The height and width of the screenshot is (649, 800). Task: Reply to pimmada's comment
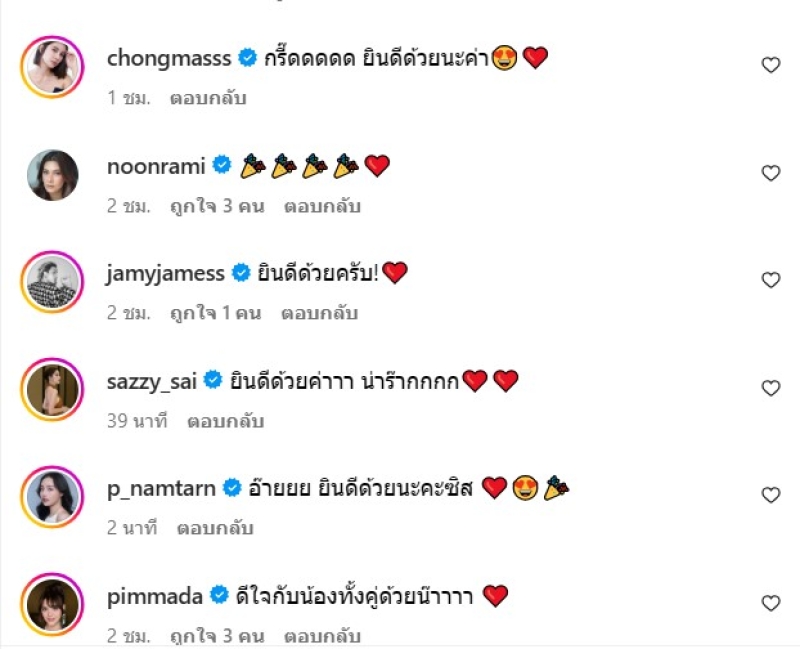tap(322, 636)
